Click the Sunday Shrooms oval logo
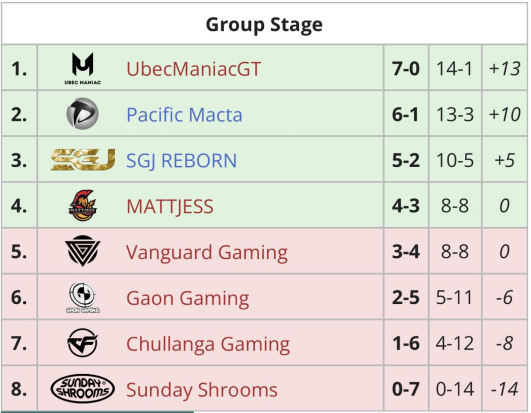 point(83,389)
